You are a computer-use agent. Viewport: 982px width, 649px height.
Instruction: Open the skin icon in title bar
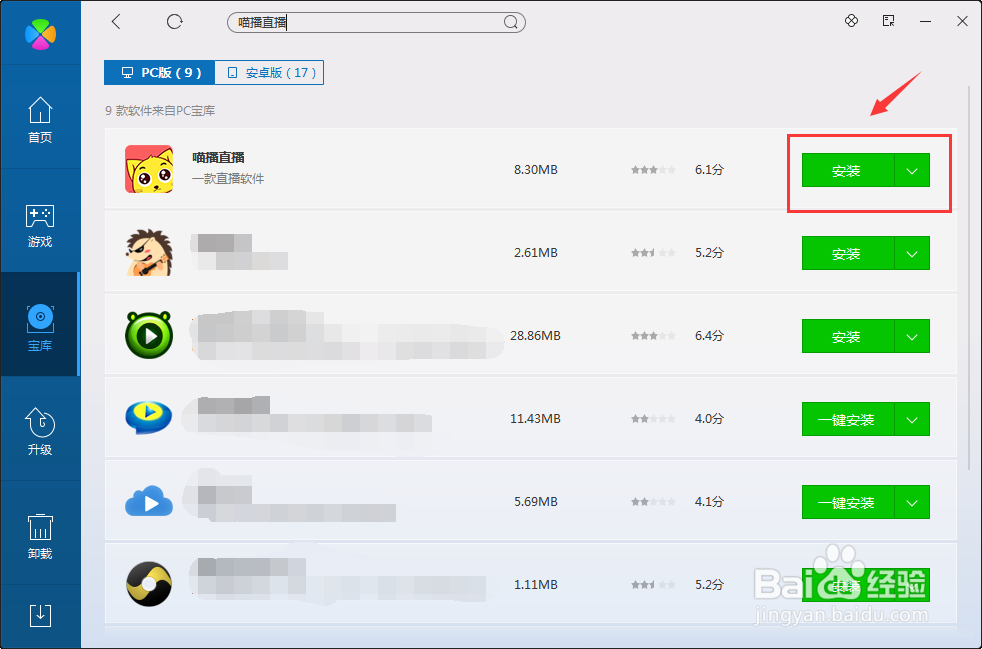[851, 21]
